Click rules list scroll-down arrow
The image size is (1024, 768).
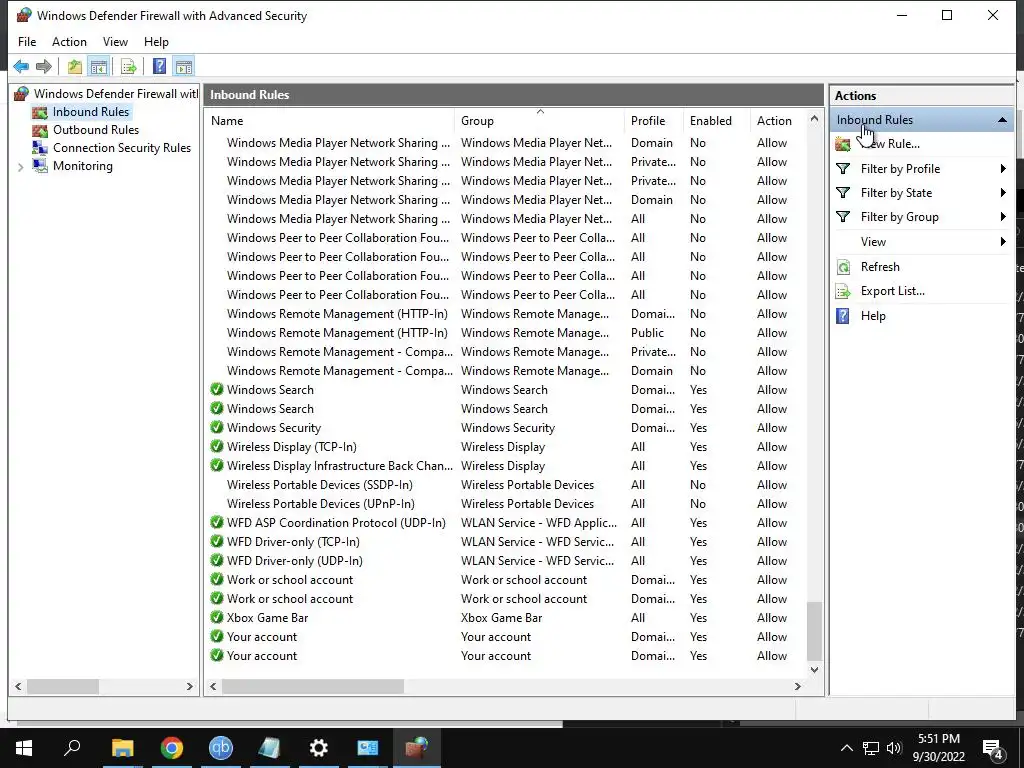click(814, 669)
